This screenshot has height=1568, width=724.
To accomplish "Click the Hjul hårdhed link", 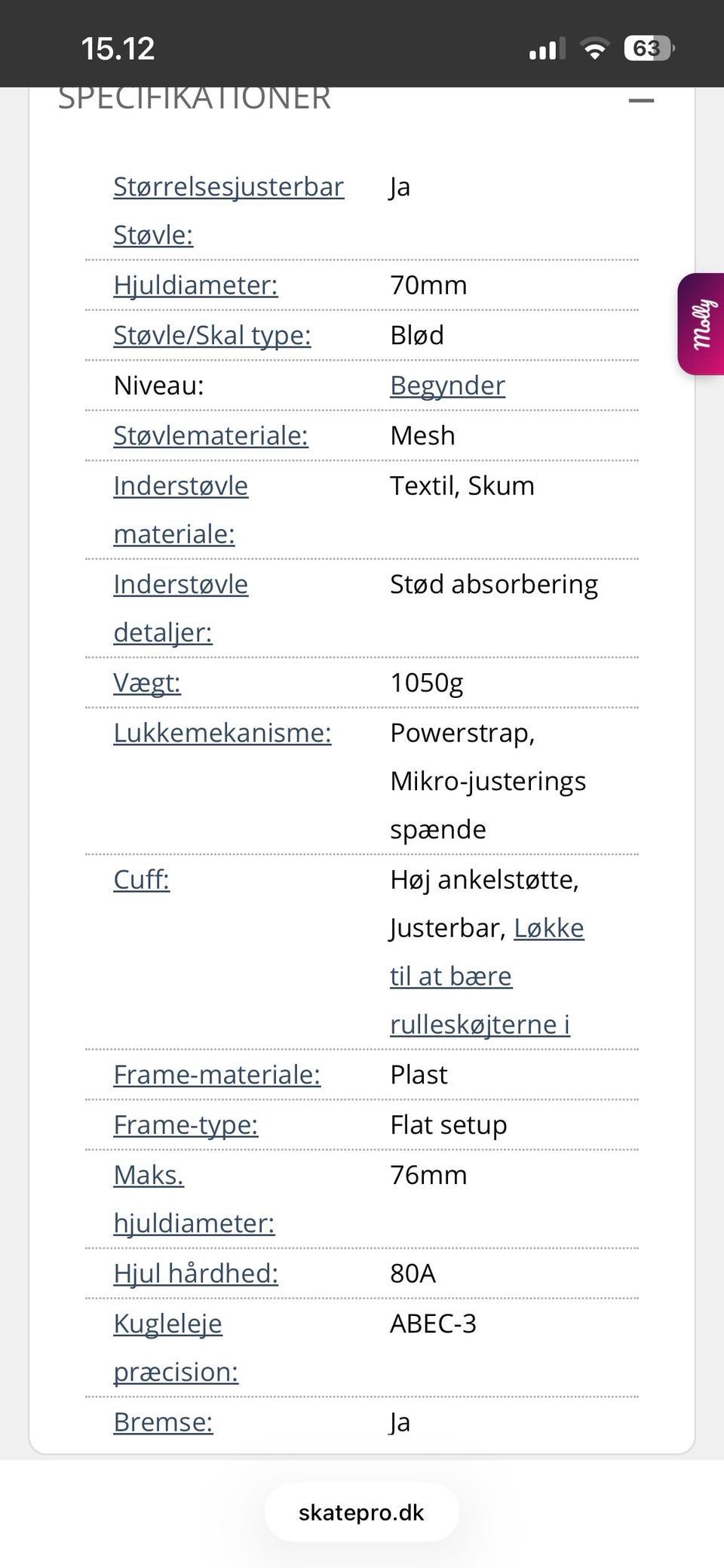I will point(195,1273).
